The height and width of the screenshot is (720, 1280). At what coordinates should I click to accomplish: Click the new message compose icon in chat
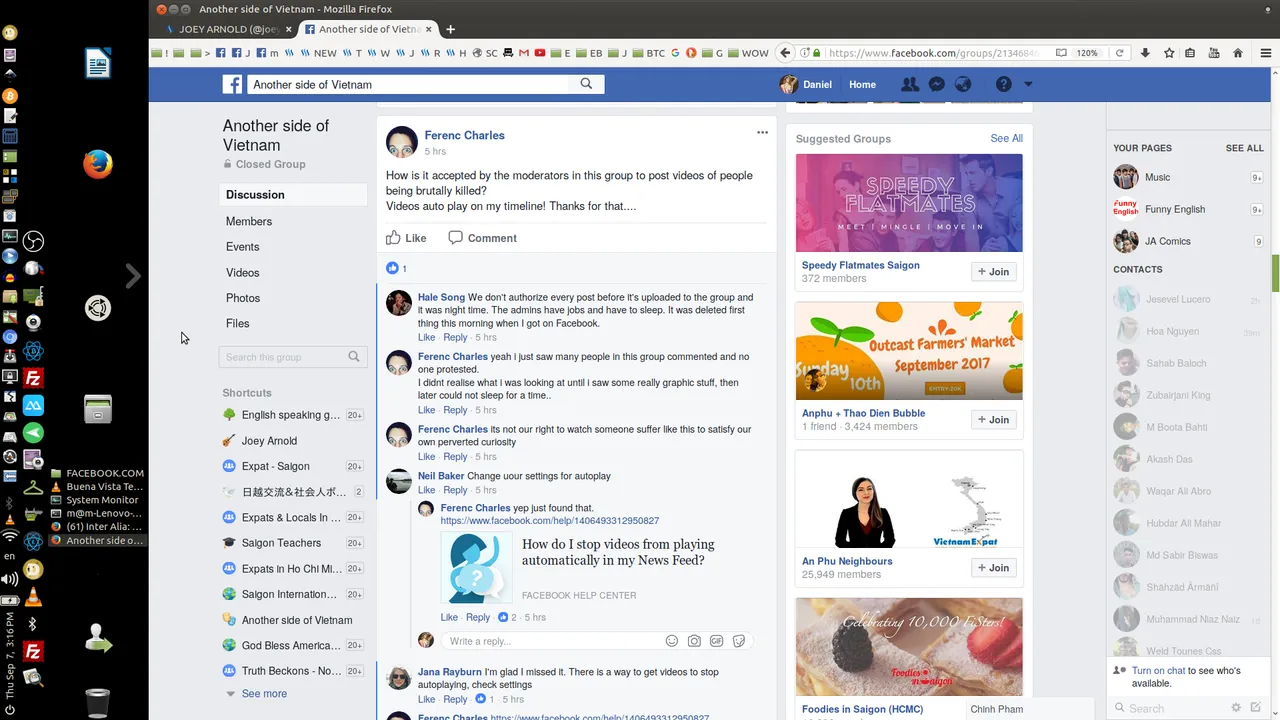(x=1256, y=708)
